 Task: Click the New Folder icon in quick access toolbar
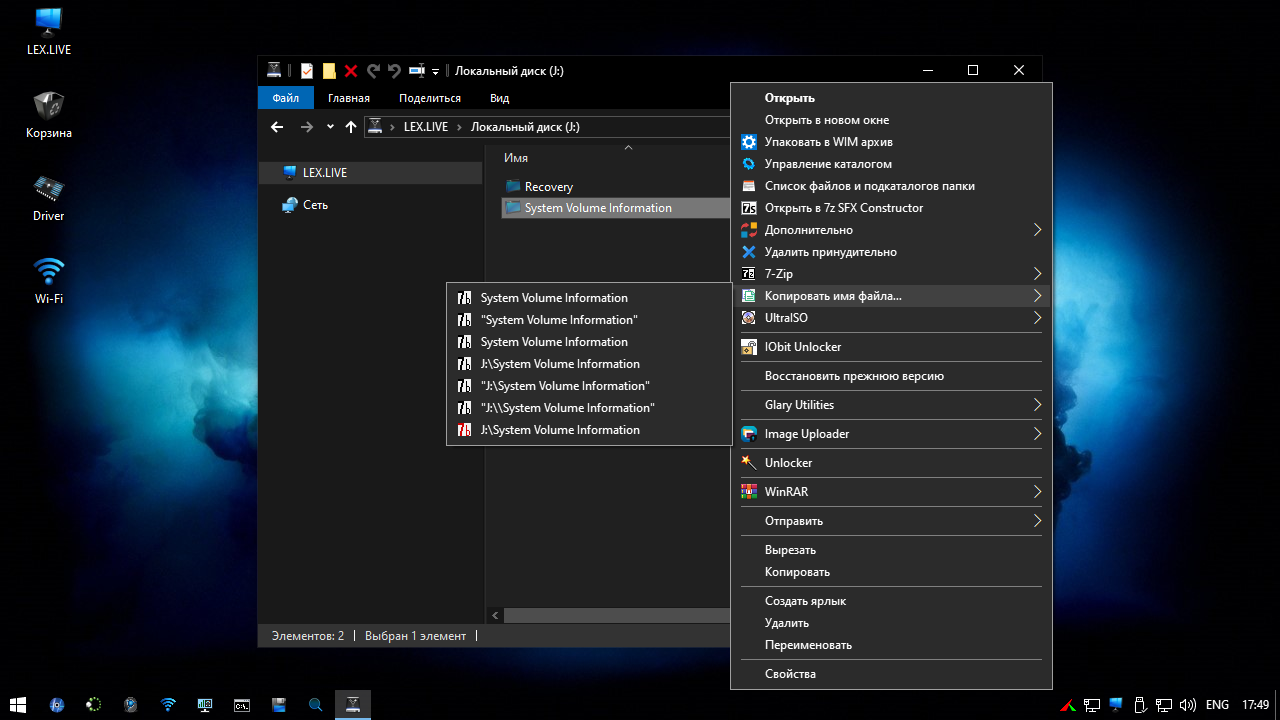point(329,71)
